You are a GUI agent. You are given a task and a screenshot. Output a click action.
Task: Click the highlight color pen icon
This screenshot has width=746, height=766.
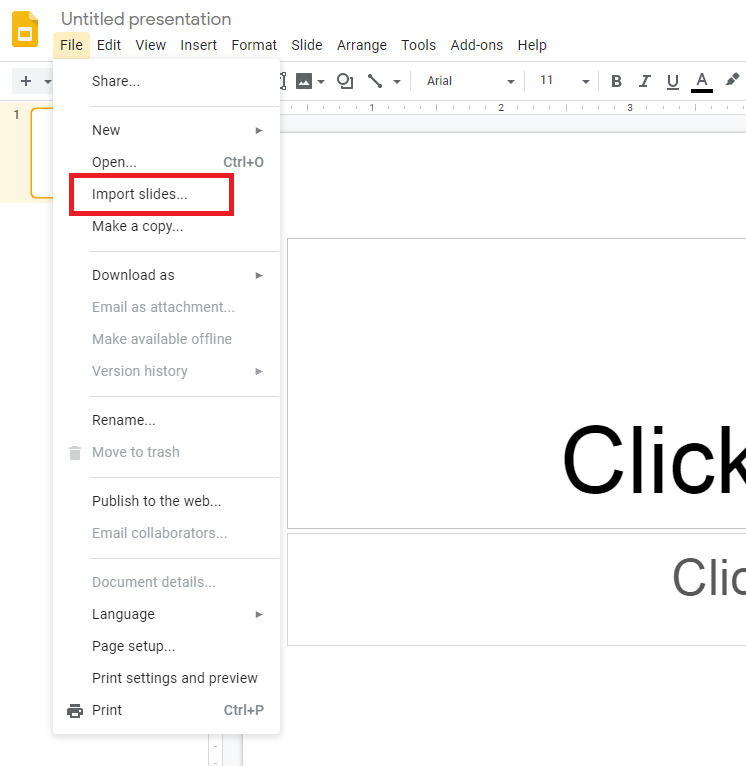[732, 80]
